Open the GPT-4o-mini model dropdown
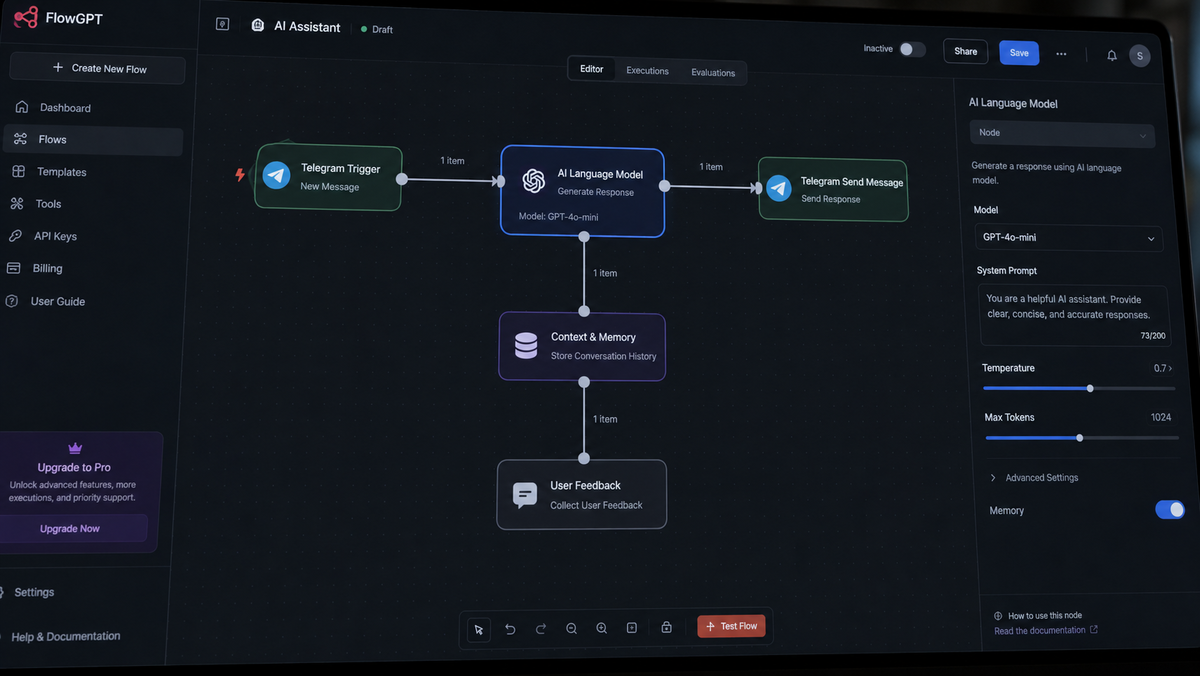The width and height of the screenshot is (1200, 676). (1069, 238)
